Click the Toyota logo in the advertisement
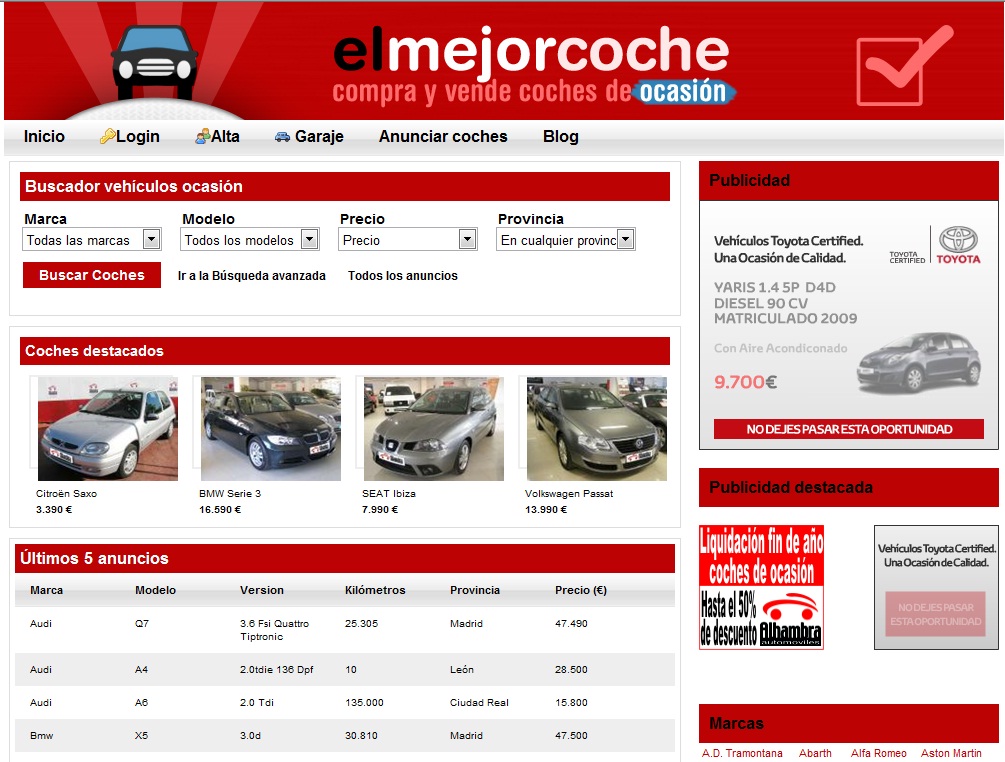The image size is (1005, 762). 958,245
